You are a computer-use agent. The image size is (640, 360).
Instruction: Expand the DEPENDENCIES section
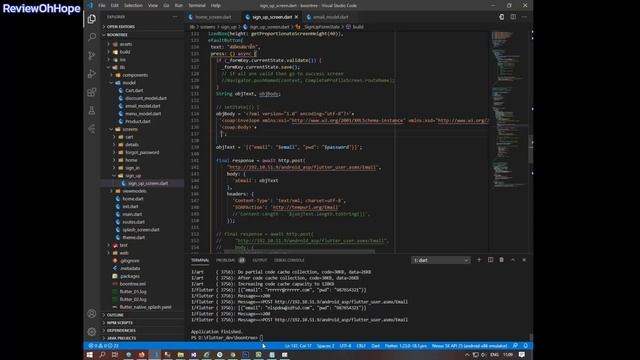click(x=121, y=331)
